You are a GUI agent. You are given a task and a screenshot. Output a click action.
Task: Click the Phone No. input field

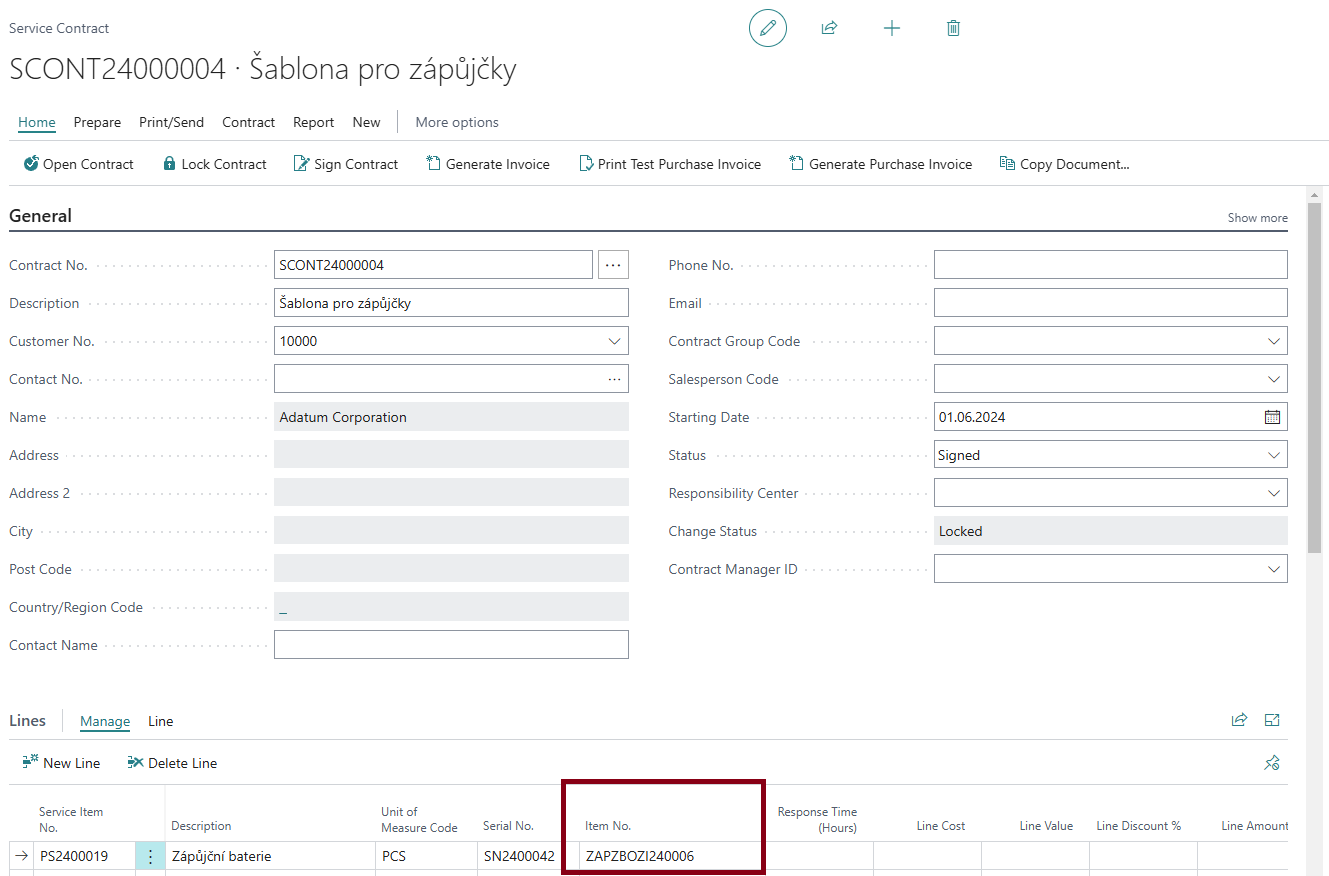(1110, 265)
